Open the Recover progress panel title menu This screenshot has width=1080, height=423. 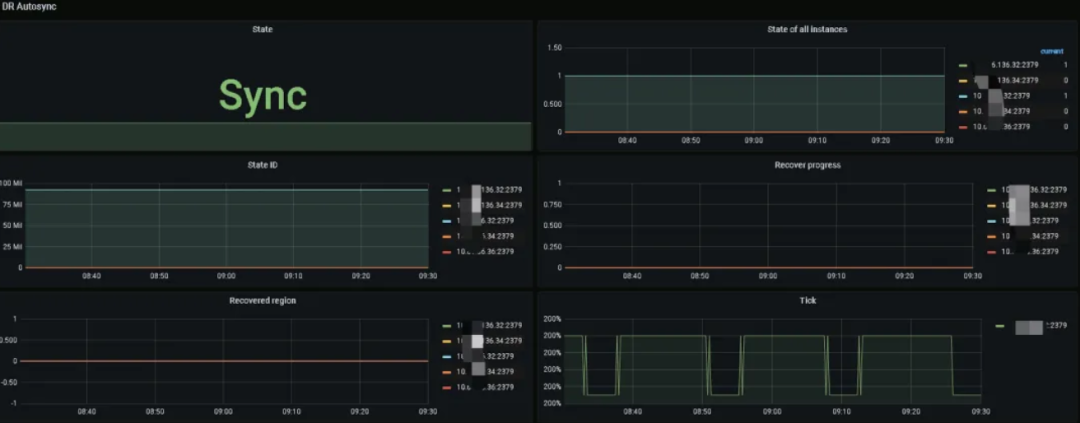tap(807, 165)
